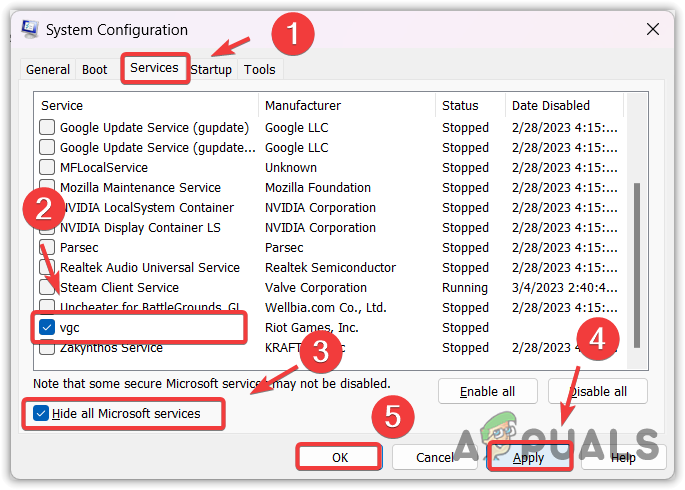Image resolution: width=685 pixels, height=490 pixels.
Task: Switch to the General tab
Action: tap(48, 69)
